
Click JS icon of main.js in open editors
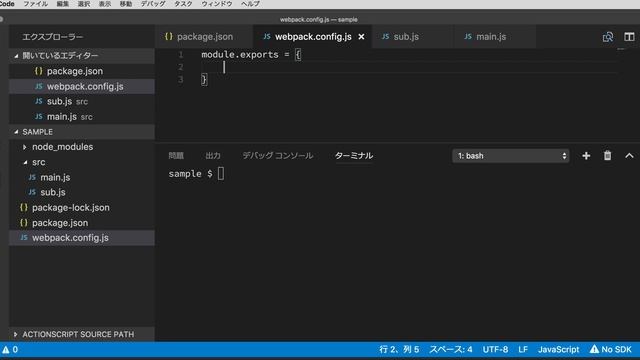[38, 116]
